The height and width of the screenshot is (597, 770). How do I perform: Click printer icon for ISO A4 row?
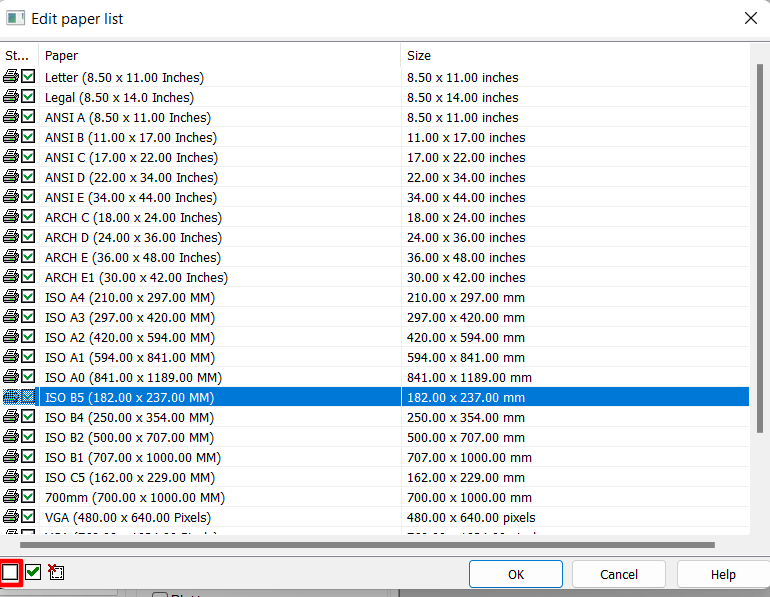pyautogui.click(x=11, y=297)
